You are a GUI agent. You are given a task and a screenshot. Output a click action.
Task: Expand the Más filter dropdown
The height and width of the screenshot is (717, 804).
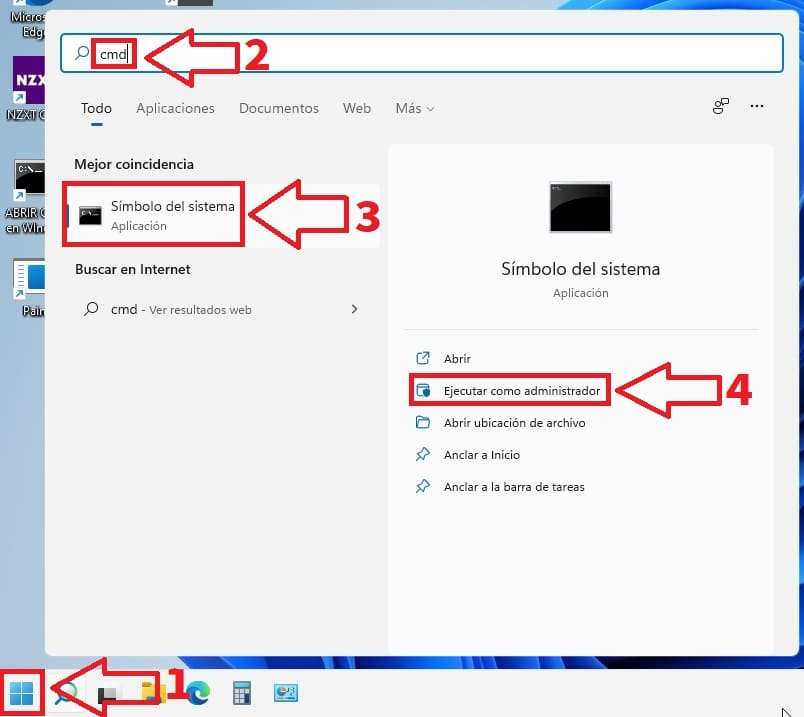(x=414, y=108)
